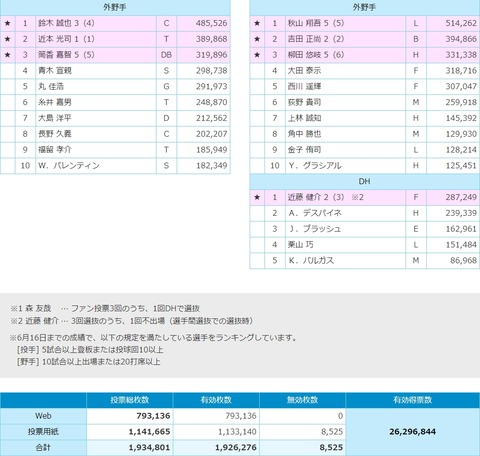480x456 pixels.
Task: Select footnote ※1 森 友哉
Action: coord(105,309)
